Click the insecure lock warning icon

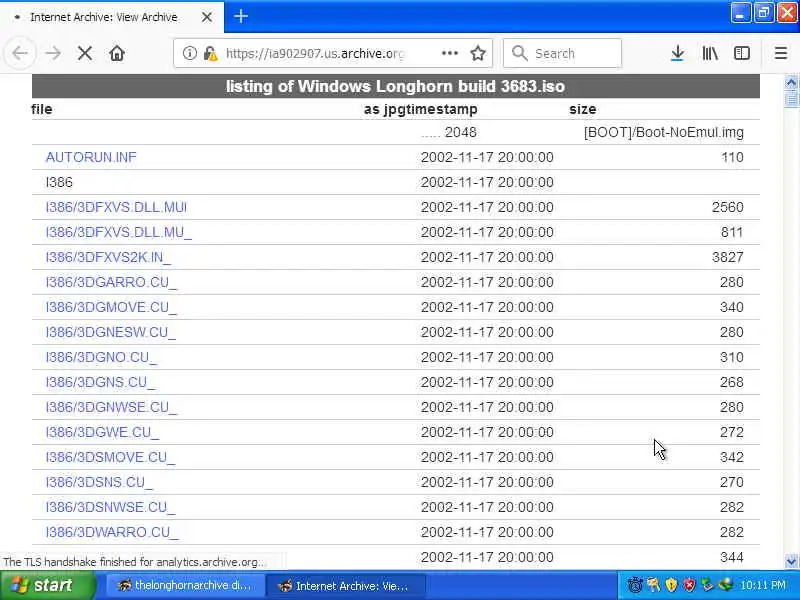pos(210,53)
